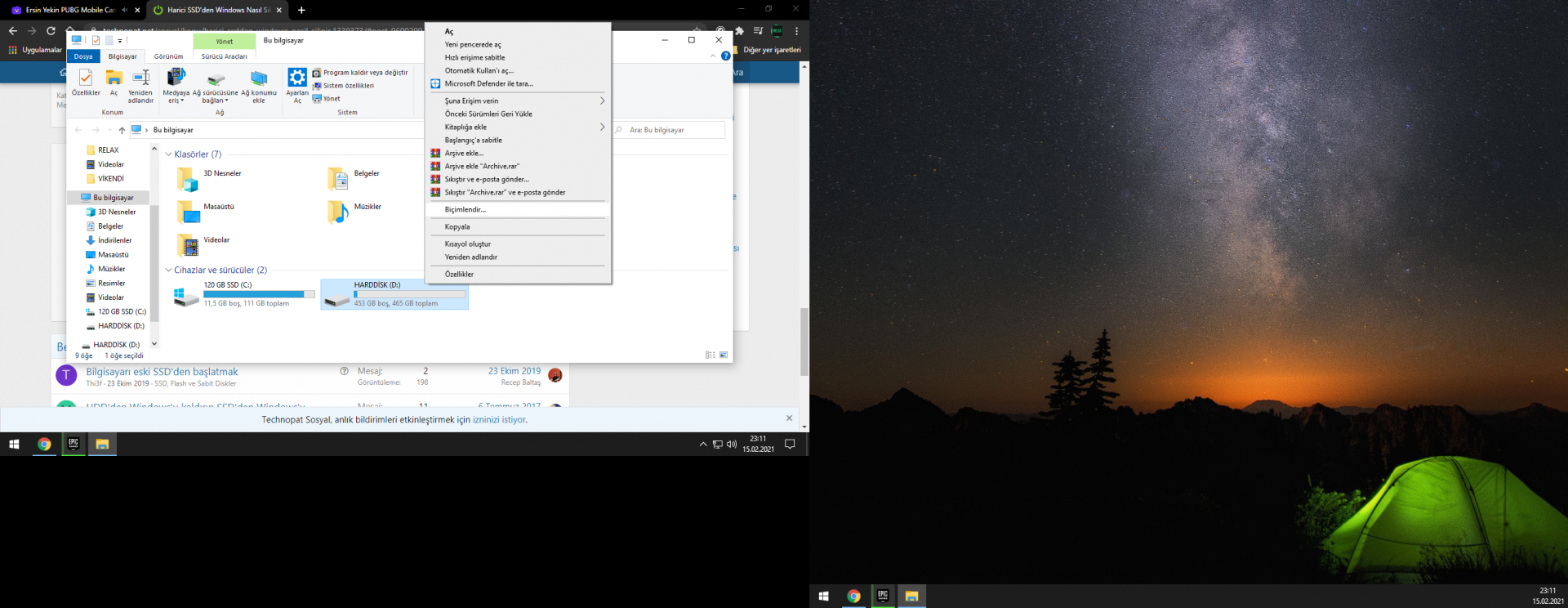Click the Ara: Bu bilgisayar search box
The height and width of the screenshot is (608, 1568).
tap(668, 130)
